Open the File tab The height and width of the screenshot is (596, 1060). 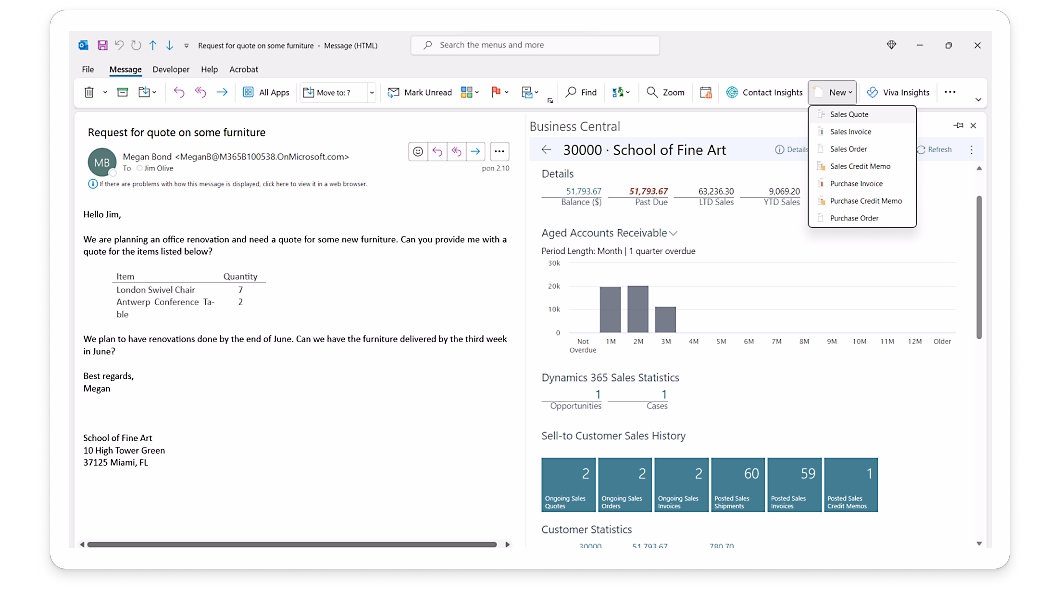pyautogui.click(x=88, y=70)
